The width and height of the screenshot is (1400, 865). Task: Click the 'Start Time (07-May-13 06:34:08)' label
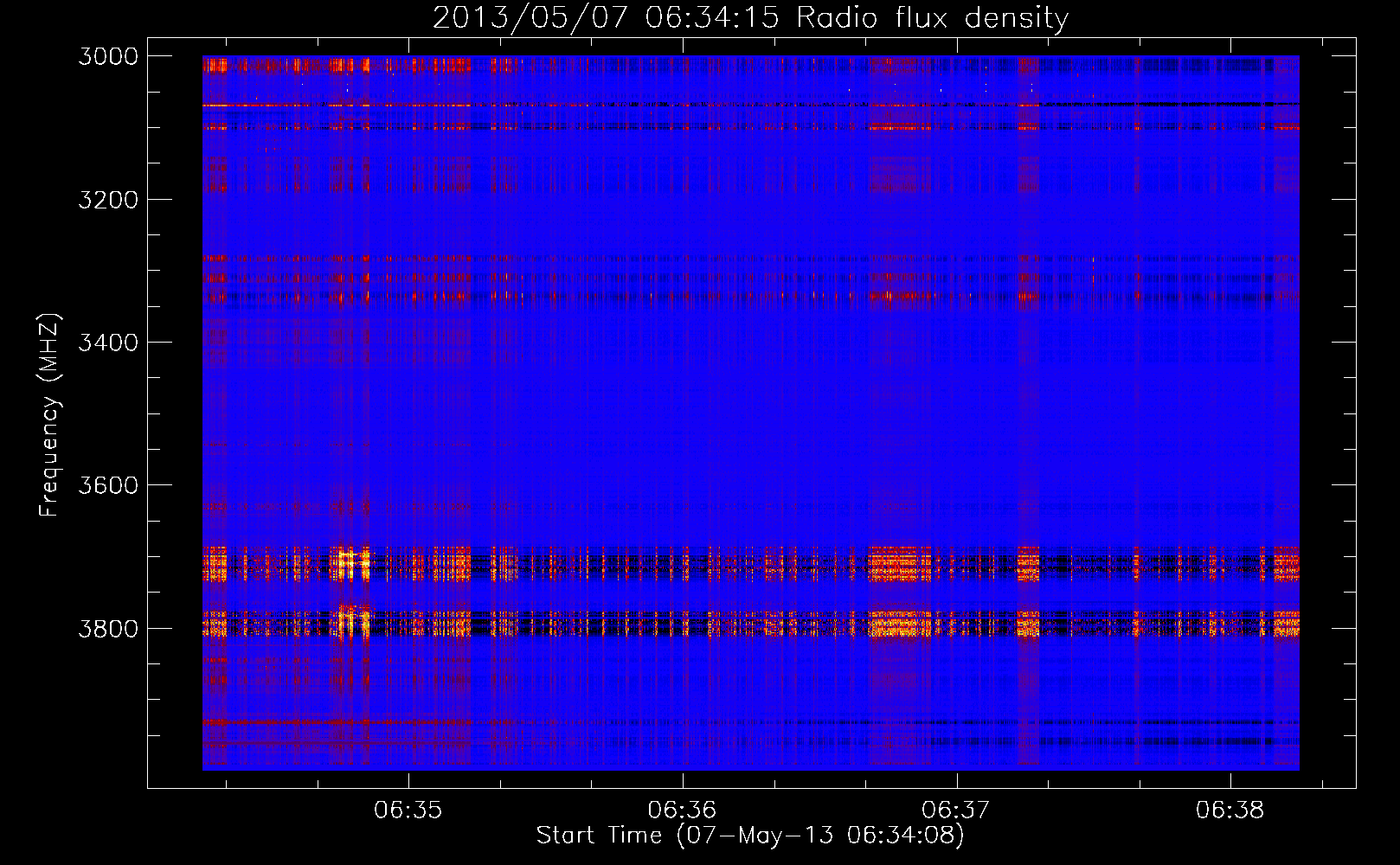(x=750, y=836)
